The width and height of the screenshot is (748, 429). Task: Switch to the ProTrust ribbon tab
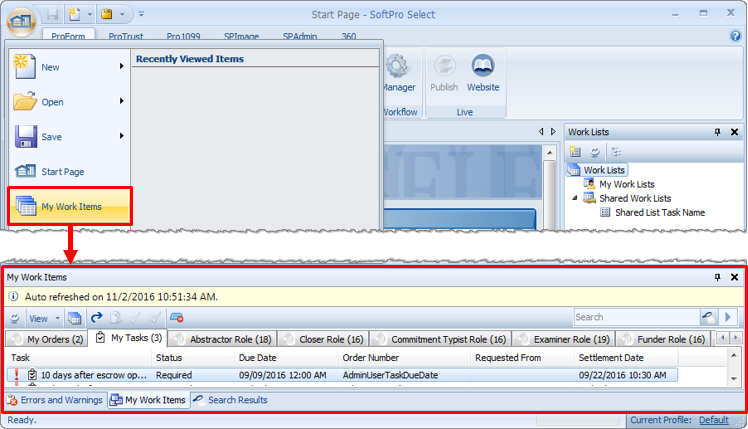pyautogui.click(x=125, y=36)
